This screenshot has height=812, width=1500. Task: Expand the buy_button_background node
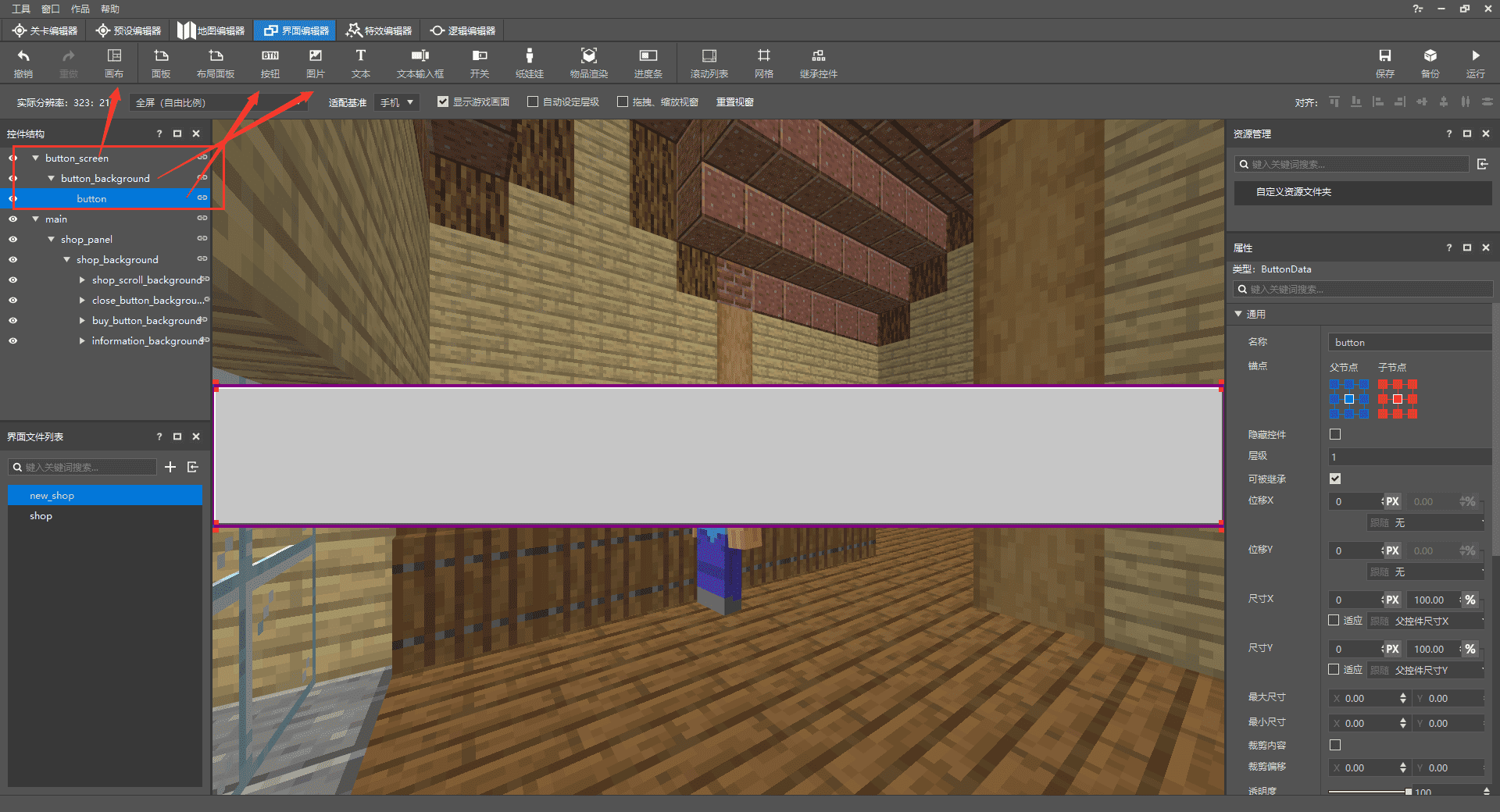click(82, 320)
